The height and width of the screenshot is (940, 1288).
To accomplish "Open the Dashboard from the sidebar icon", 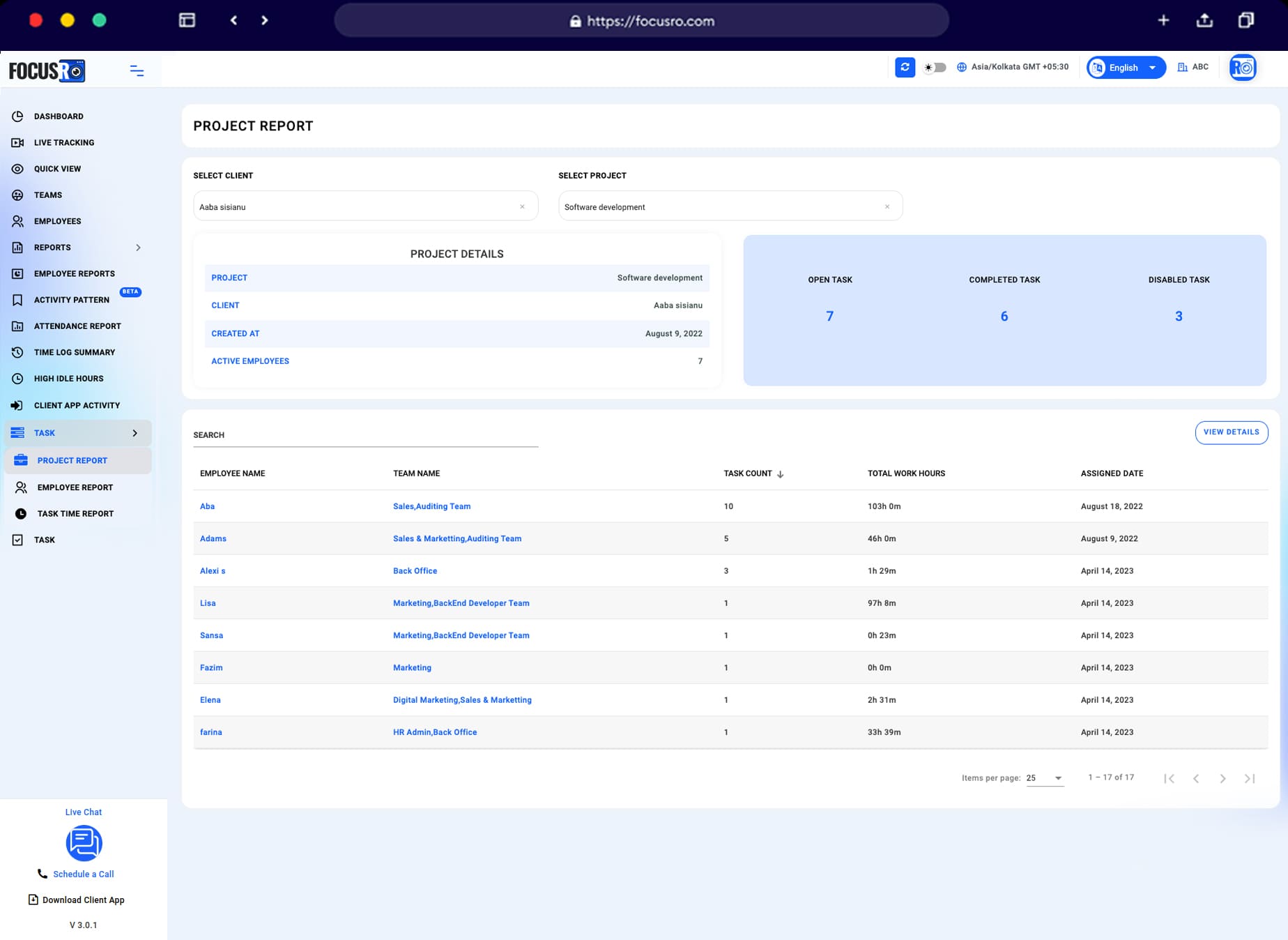I will (18, 116).
